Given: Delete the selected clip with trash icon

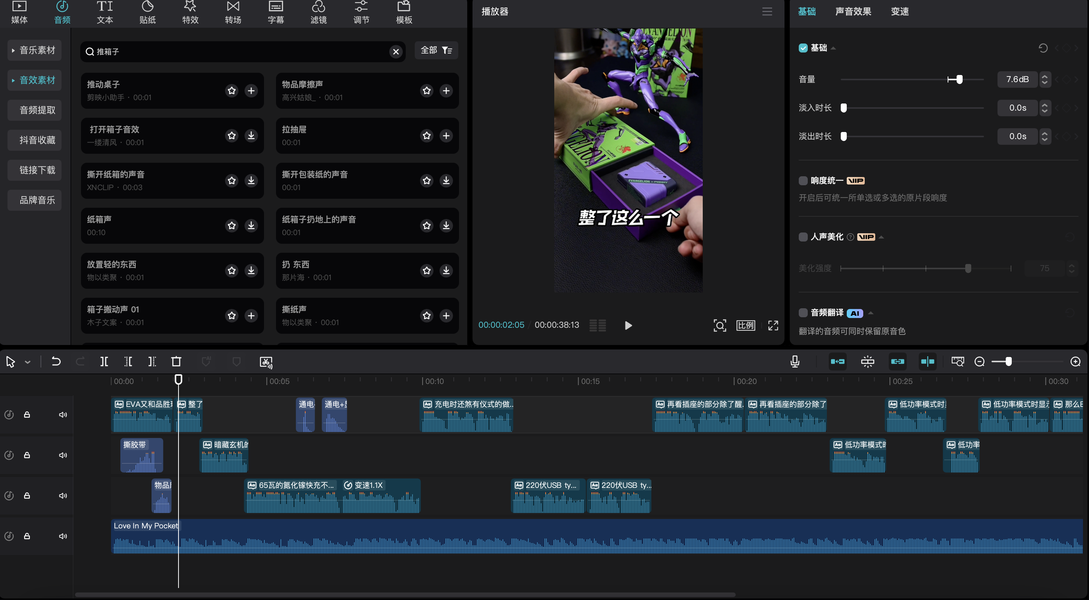Looking at the screenshot, I should 176,362.
